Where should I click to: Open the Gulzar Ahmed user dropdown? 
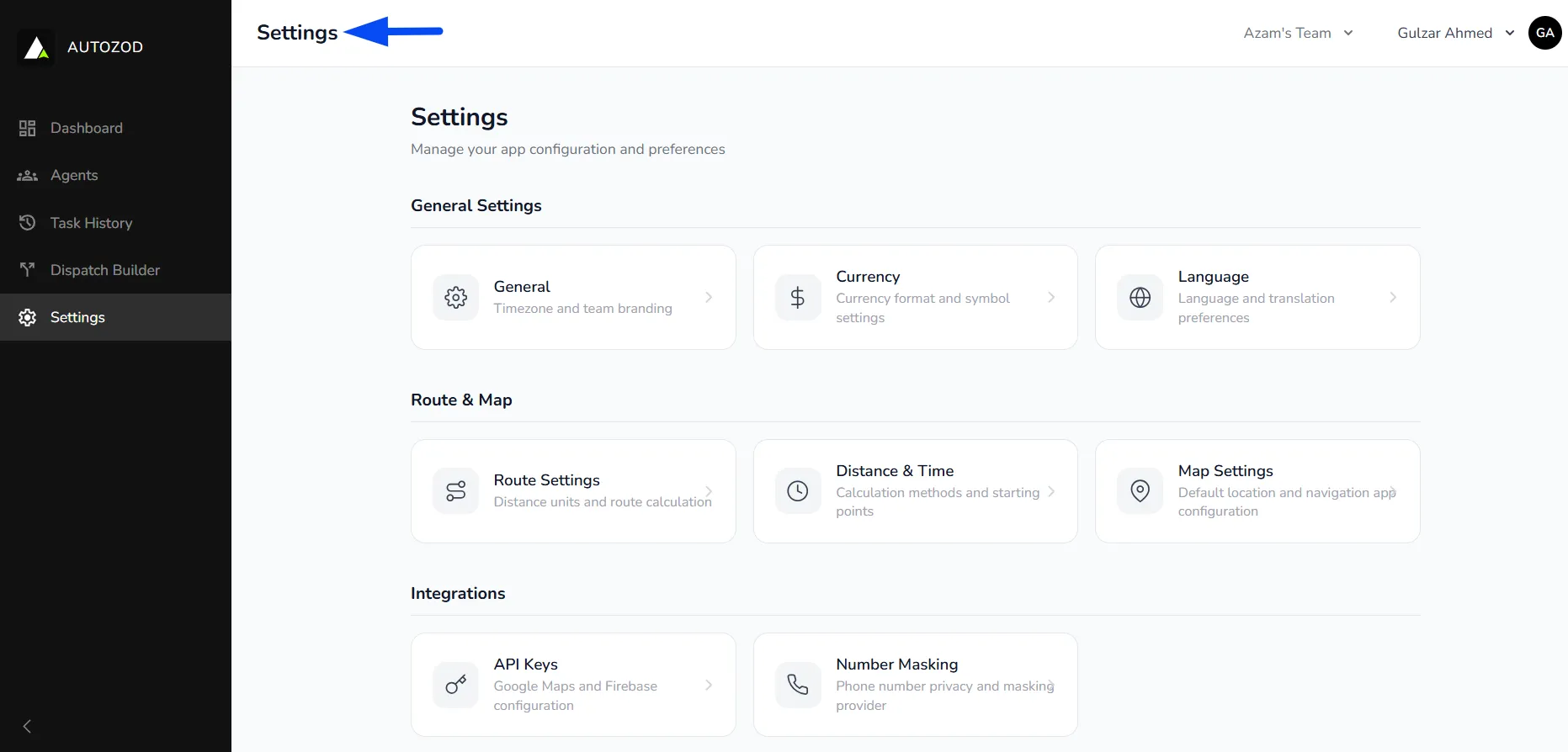[1456, 33]
